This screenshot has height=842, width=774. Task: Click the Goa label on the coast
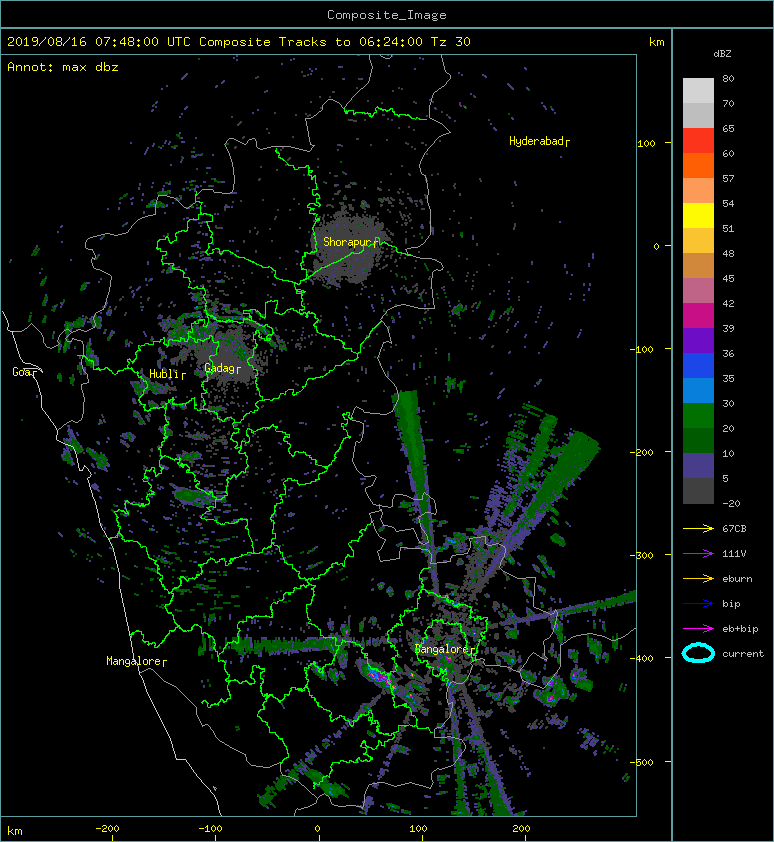pyautogui.click(x=22, y=372)
